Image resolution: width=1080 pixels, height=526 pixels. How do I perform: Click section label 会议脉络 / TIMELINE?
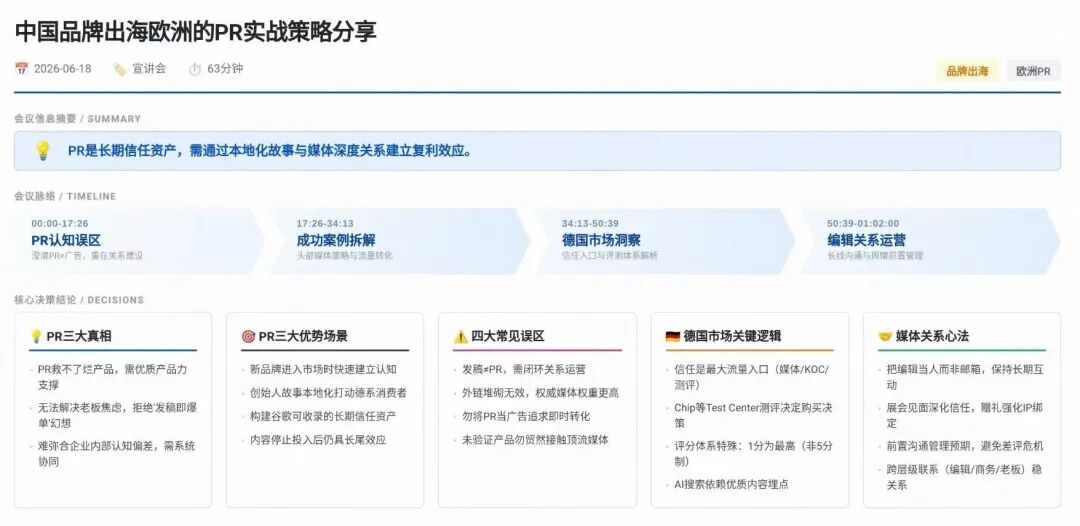pos(65,196)
